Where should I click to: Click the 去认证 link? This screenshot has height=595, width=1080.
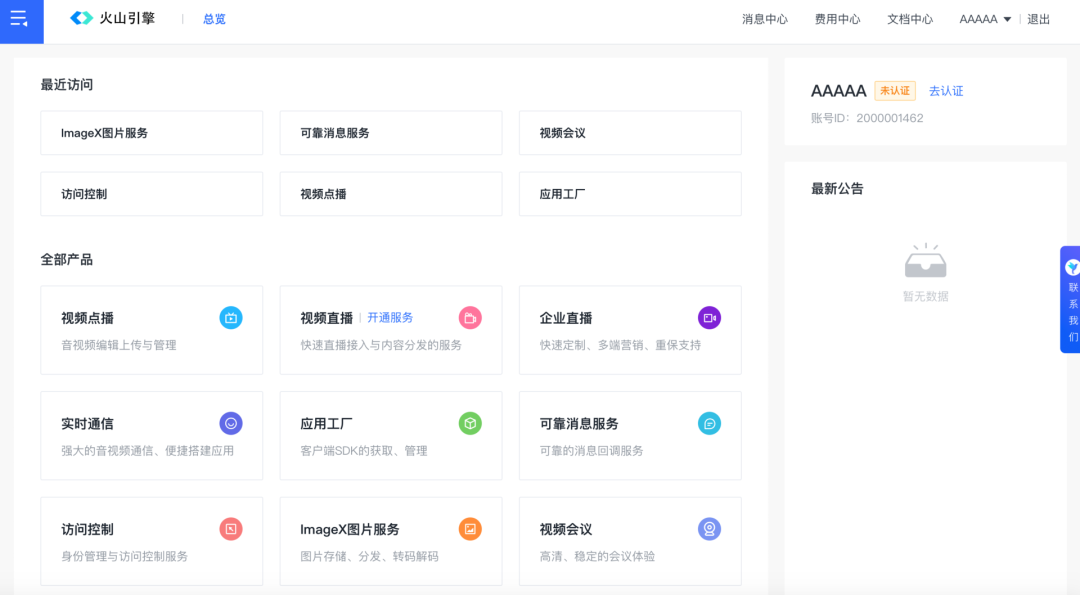(x=946, y=91)
